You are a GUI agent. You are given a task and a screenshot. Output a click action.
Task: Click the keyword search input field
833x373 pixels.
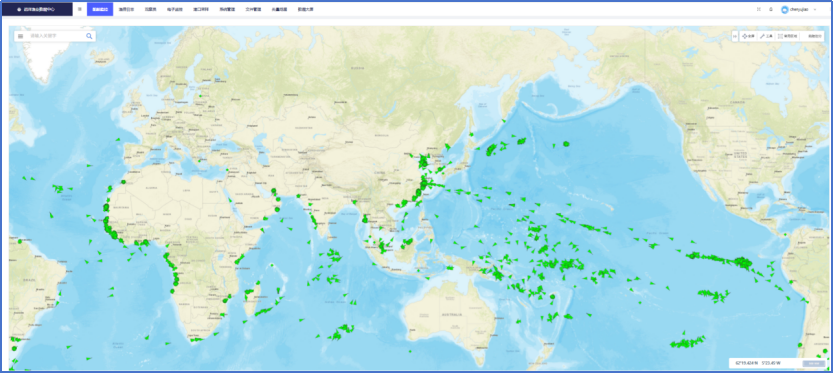coord(57,36)
